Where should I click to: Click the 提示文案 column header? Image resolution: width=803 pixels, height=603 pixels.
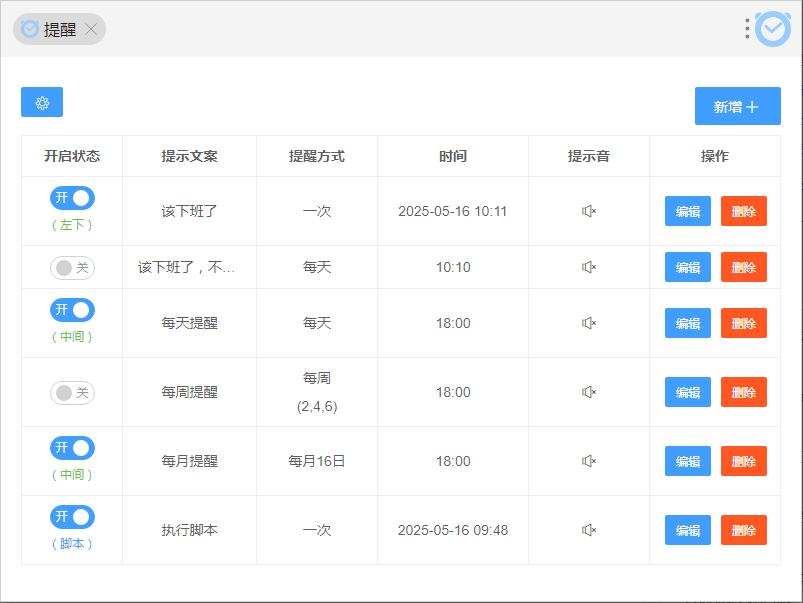tap(189, 156)
